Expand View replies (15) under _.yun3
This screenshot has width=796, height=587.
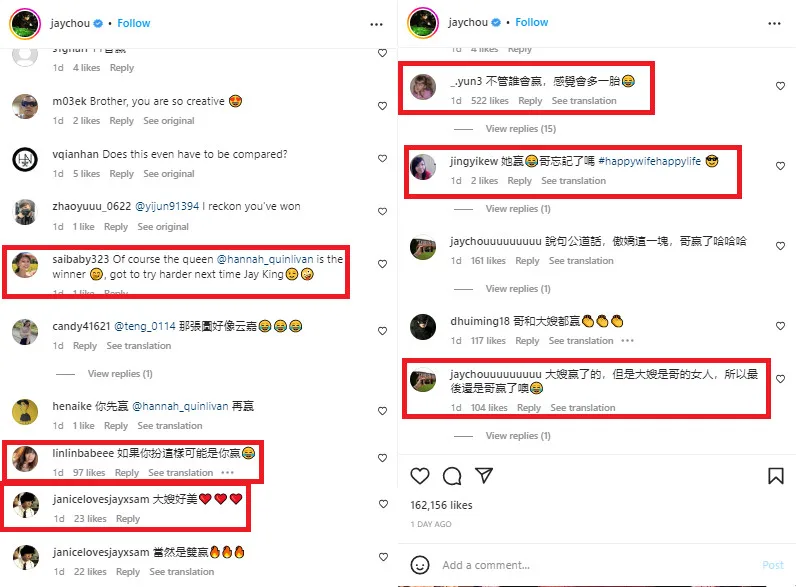(x=520, y=129)
